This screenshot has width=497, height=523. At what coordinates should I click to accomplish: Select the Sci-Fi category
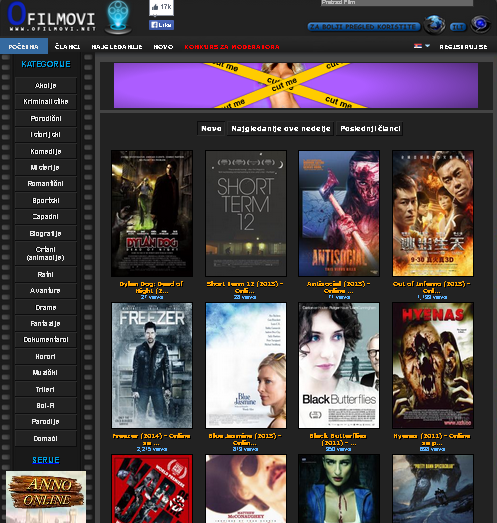pyautogui.click(x=46, y=406)
